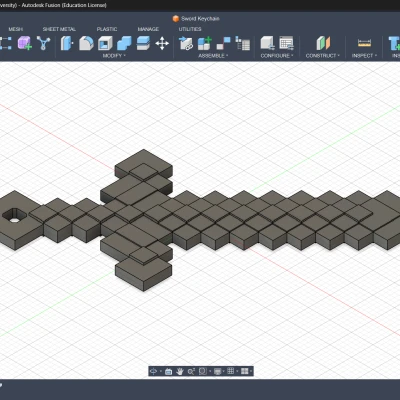Activate the Zoom magnifier tool
The height and width of the screenshot is (400, 400).
point(191,371)
